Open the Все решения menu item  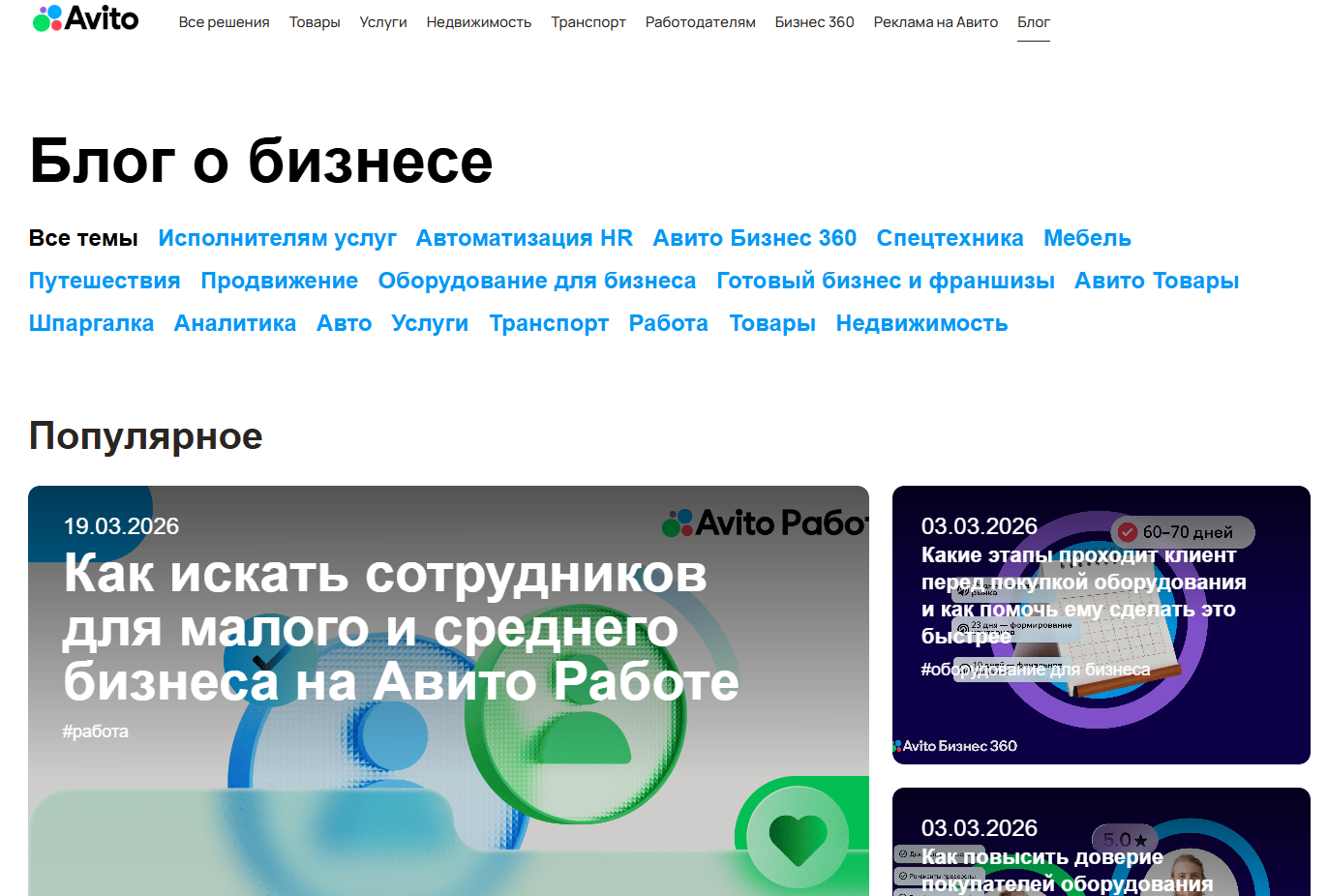[225, 22]
